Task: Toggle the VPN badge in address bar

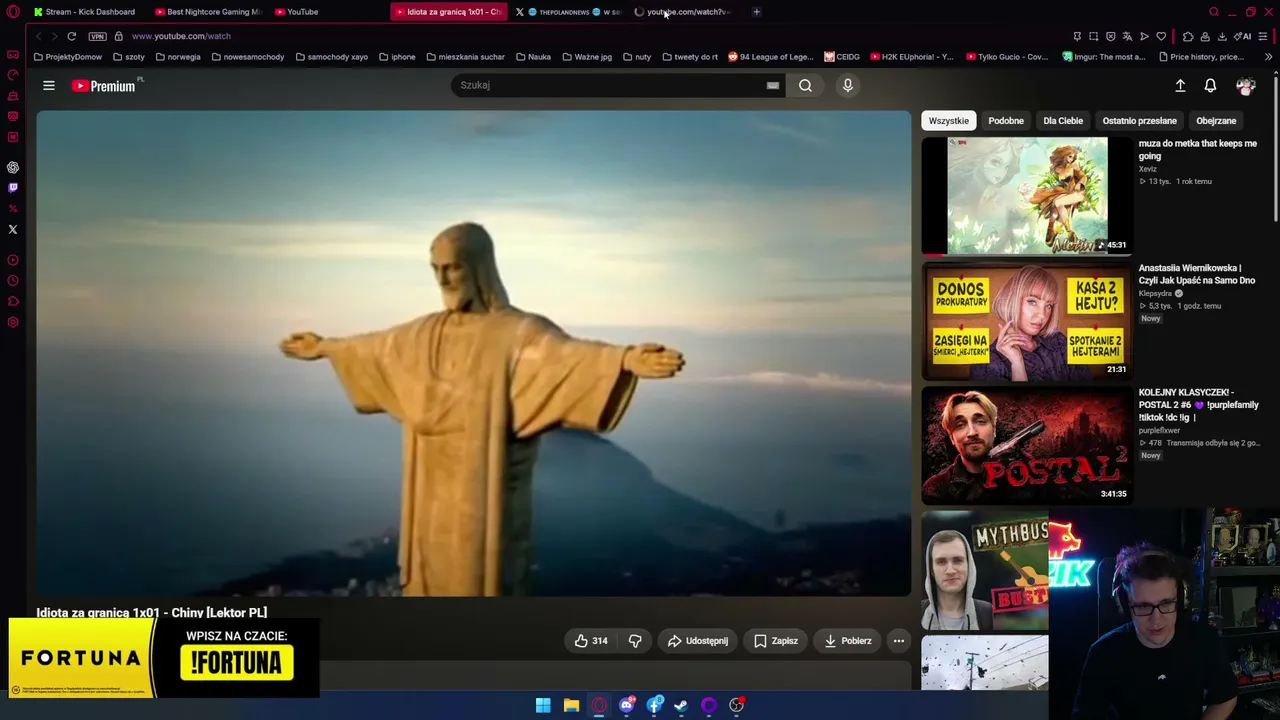Action: point(97,36)
